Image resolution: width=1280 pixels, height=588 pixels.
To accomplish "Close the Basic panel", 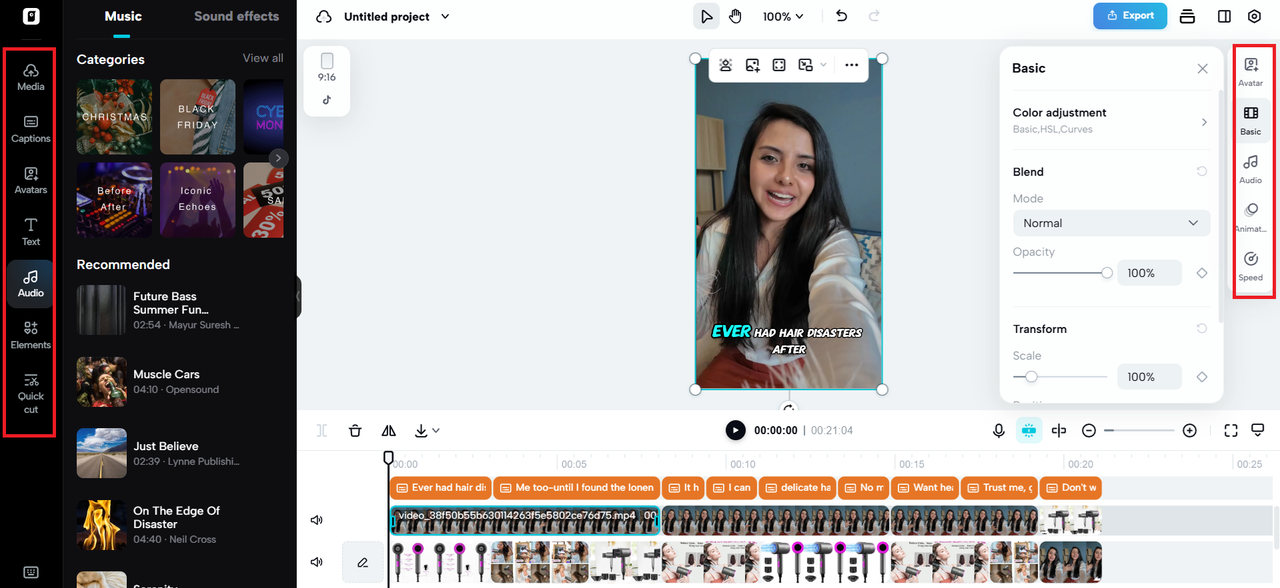I will click(1202, 69).
